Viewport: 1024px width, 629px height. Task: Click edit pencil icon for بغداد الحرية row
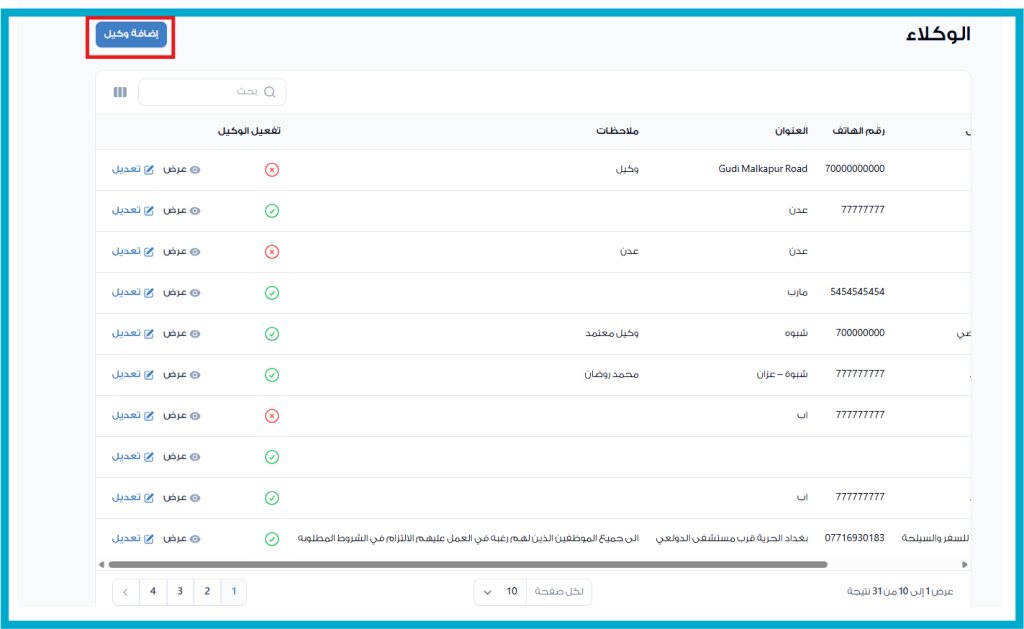point(149,538)
